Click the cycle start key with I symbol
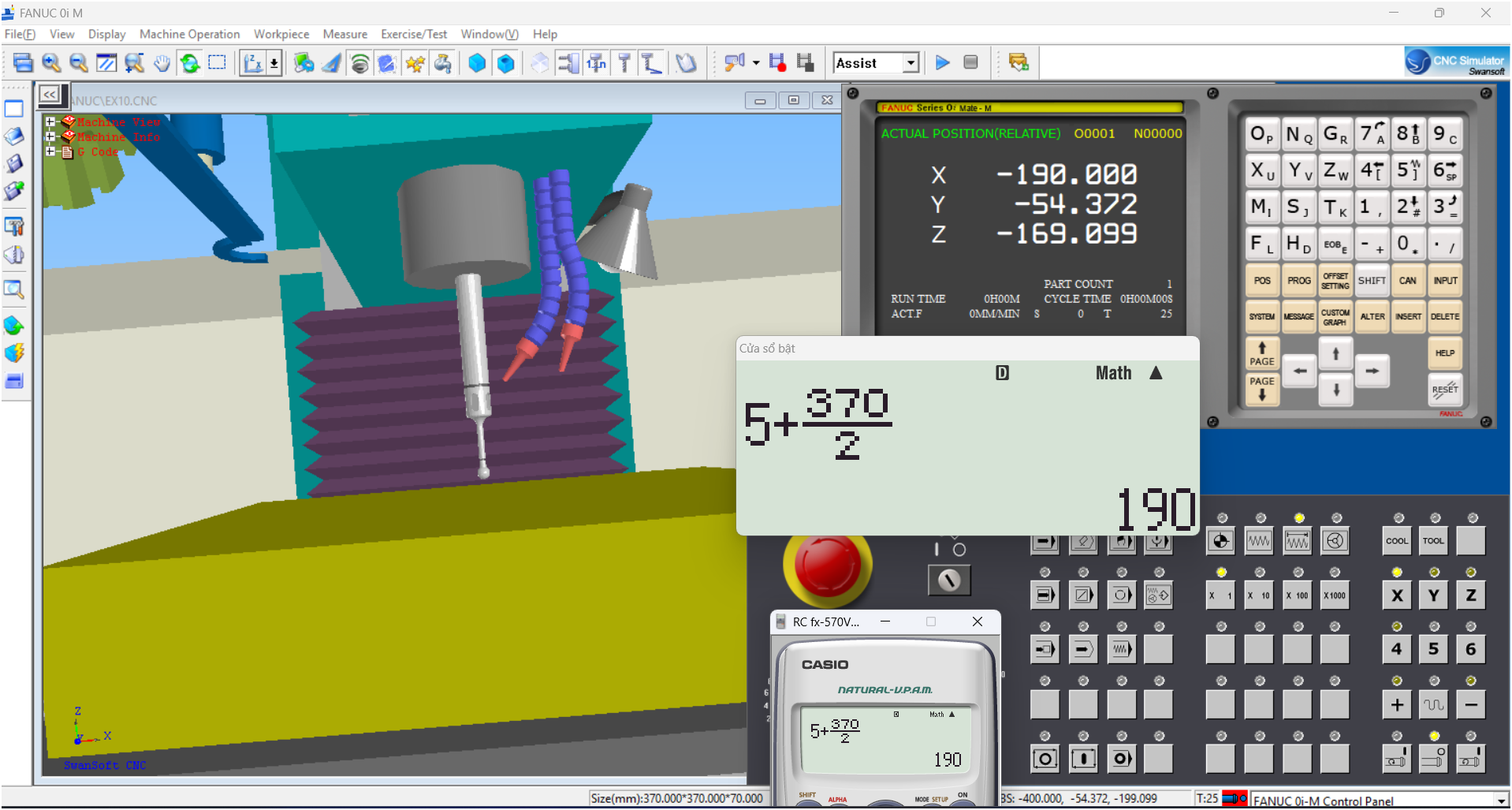1512x810 pixels. (1083, 759)
